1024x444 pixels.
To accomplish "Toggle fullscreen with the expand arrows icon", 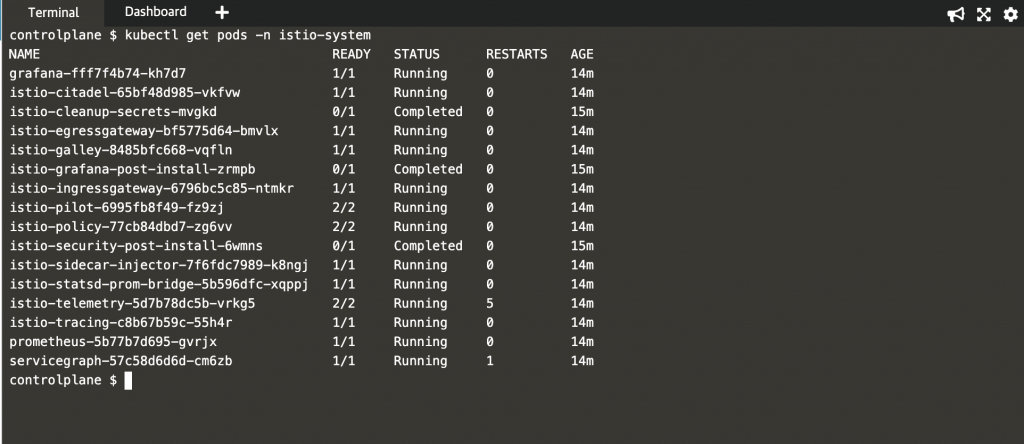I will tap(984, 14).
